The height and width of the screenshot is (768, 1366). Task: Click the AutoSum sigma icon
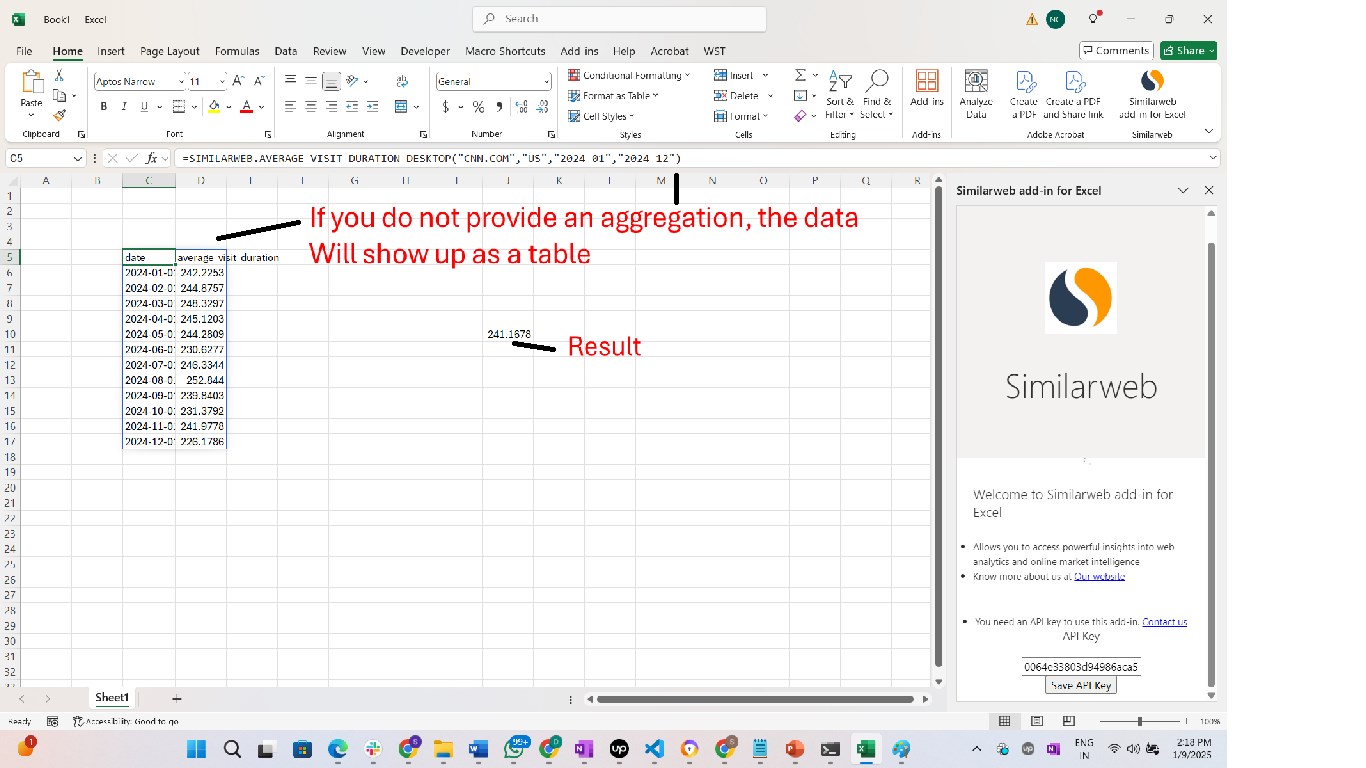click(800, 75)
